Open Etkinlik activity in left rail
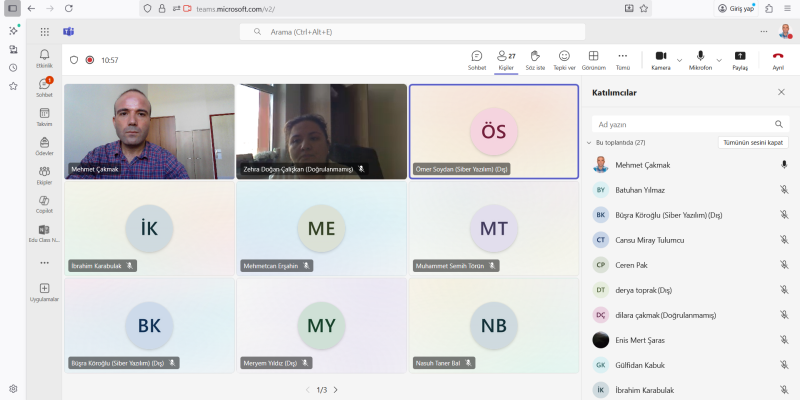 (x=44, y=59)
